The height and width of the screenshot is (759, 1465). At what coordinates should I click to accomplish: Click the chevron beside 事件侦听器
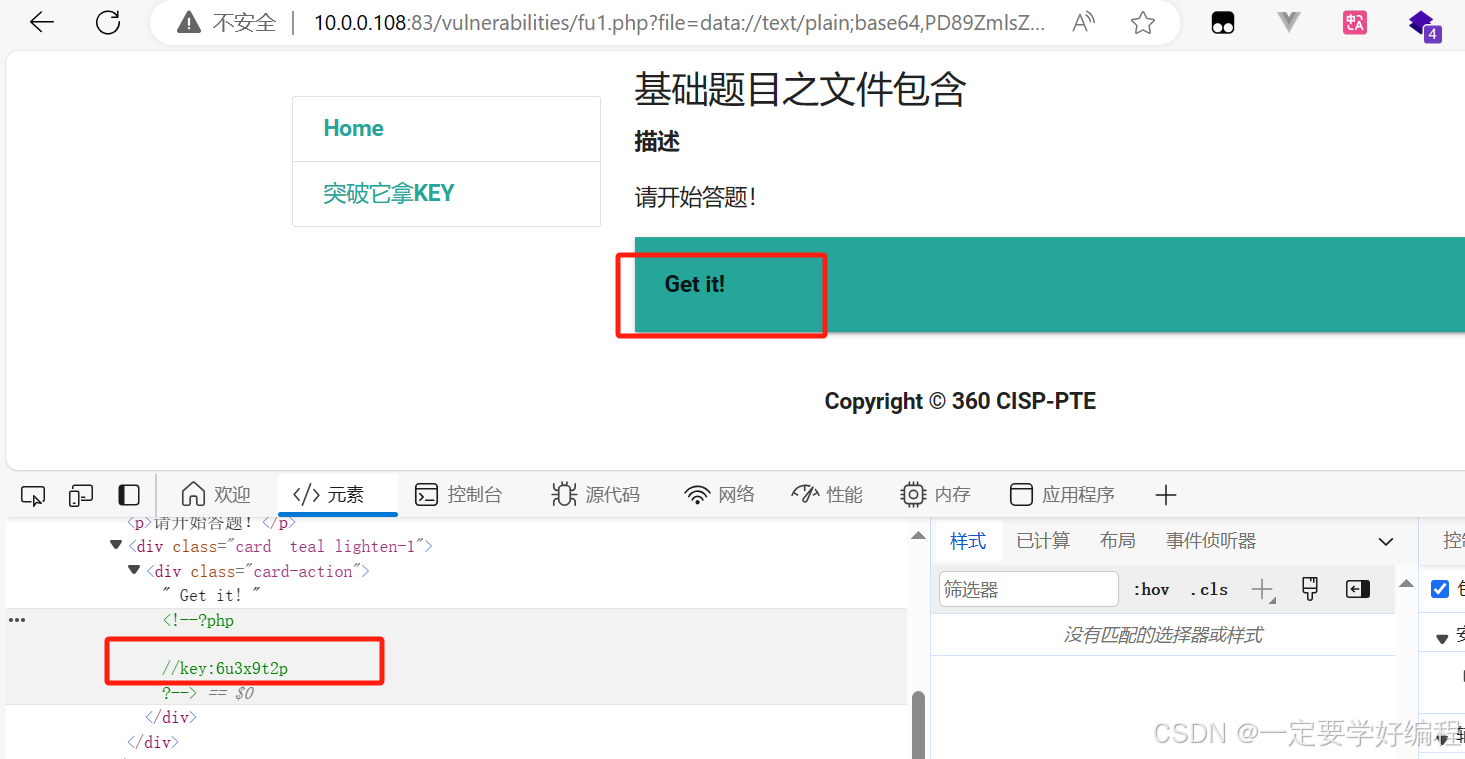point(1386,541)
